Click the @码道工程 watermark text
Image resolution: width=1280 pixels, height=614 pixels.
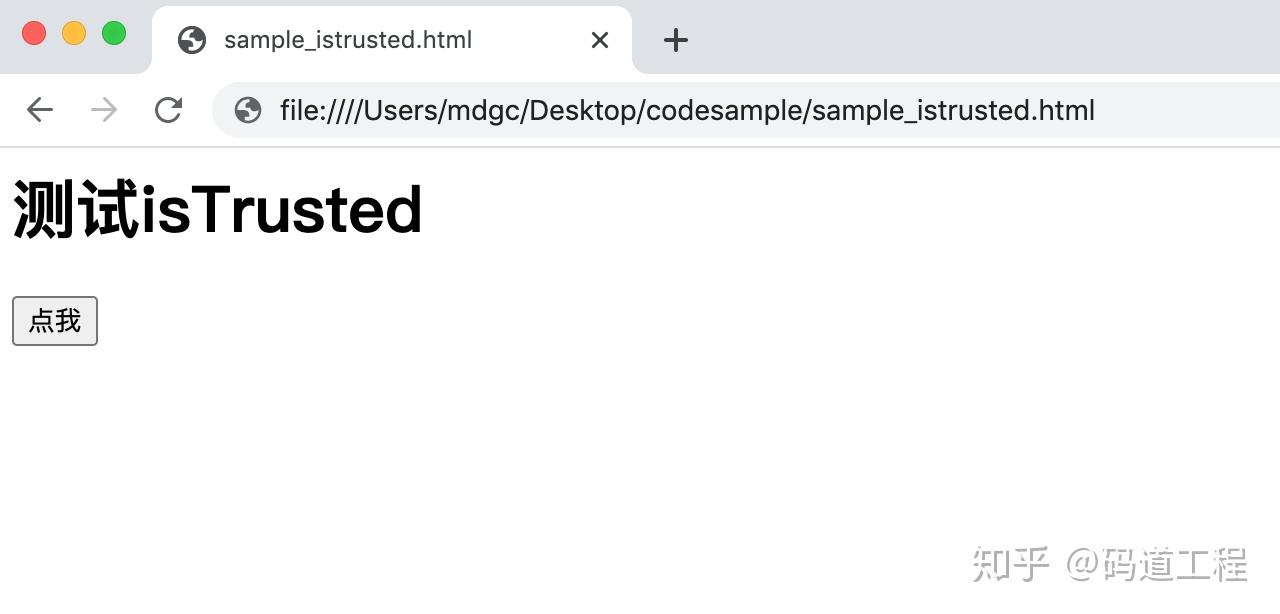pos(1157,565)
